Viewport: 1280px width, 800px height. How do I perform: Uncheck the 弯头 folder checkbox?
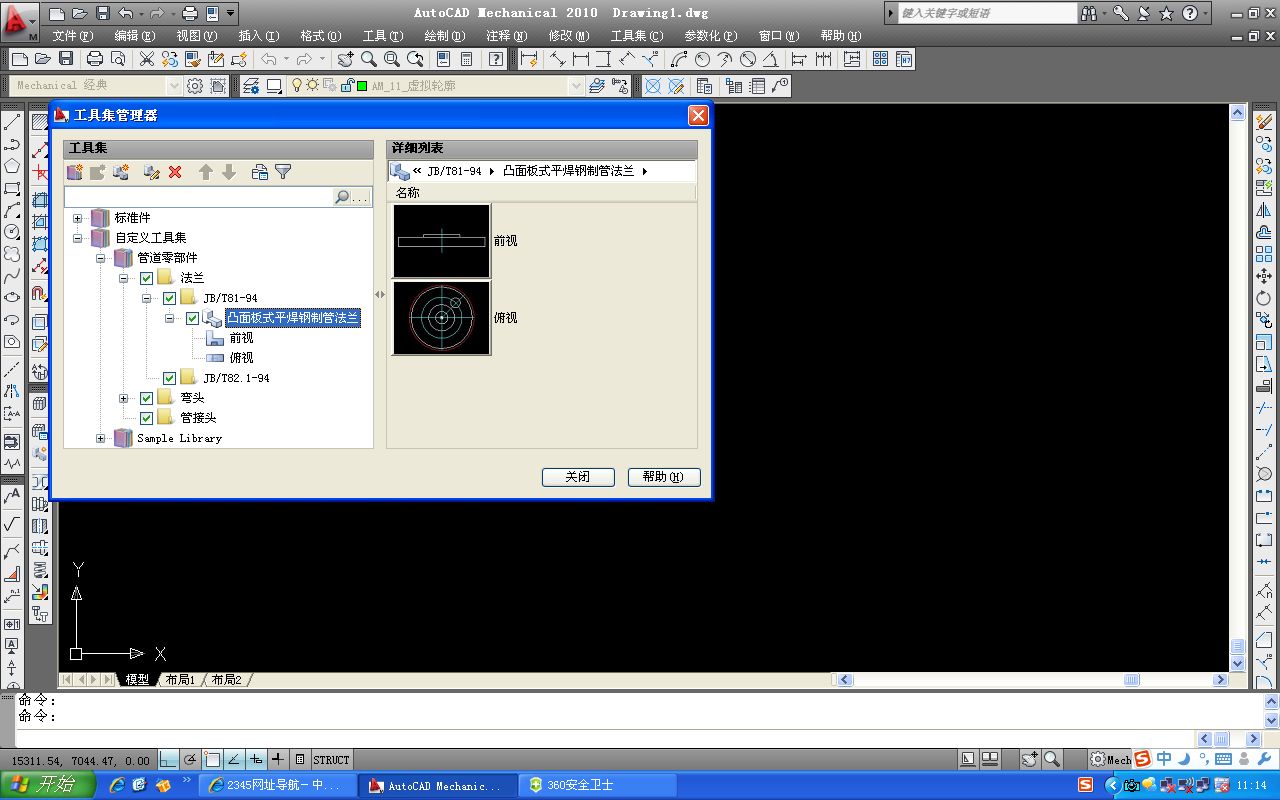click(146, 398)
